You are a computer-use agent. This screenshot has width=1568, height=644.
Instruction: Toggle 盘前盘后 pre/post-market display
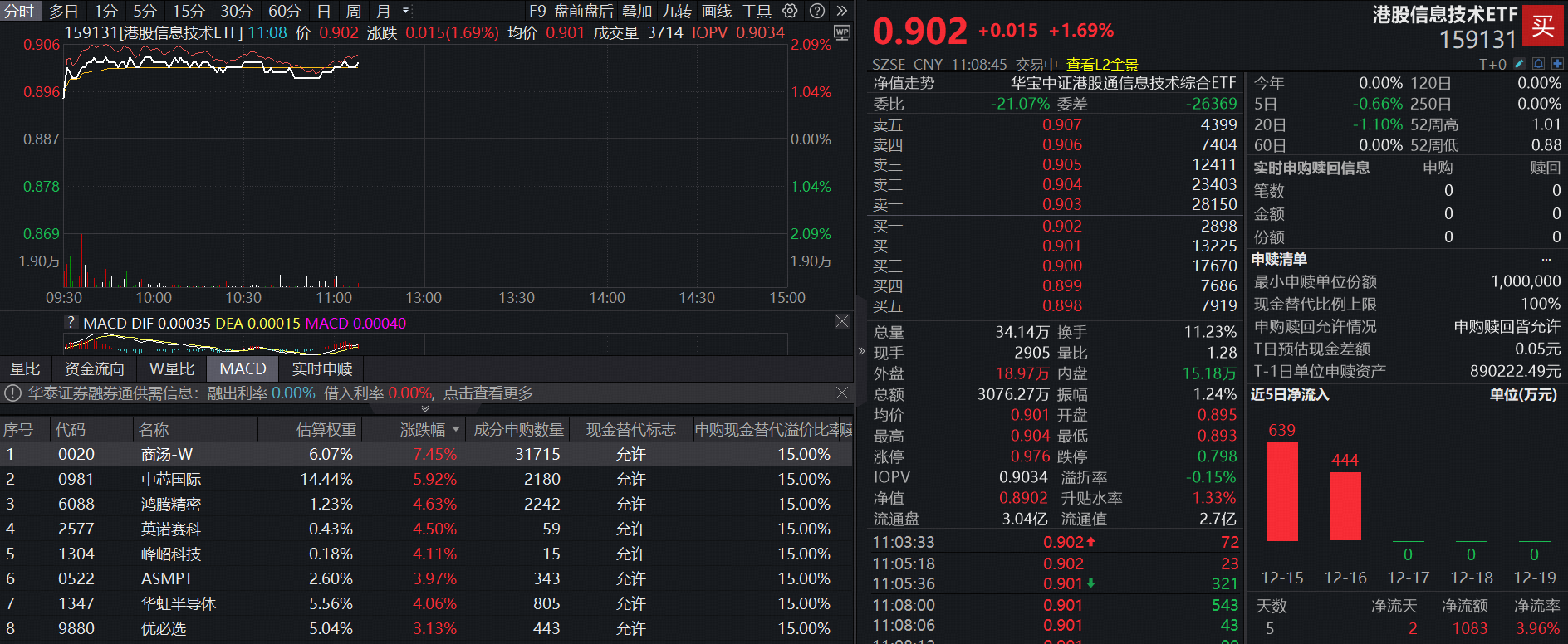coord(584,11)
